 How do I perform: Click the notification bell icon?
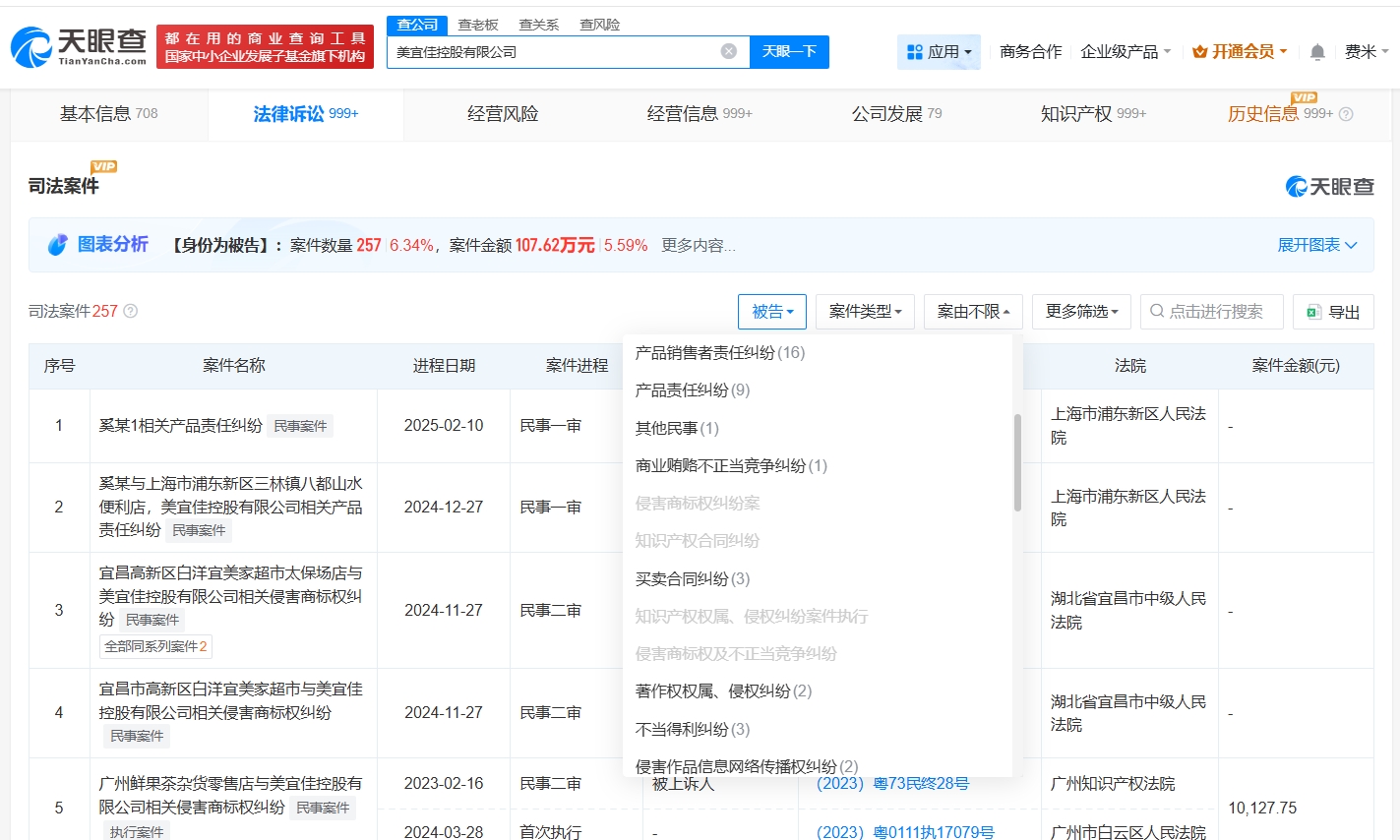click(x=1316, y=51)
